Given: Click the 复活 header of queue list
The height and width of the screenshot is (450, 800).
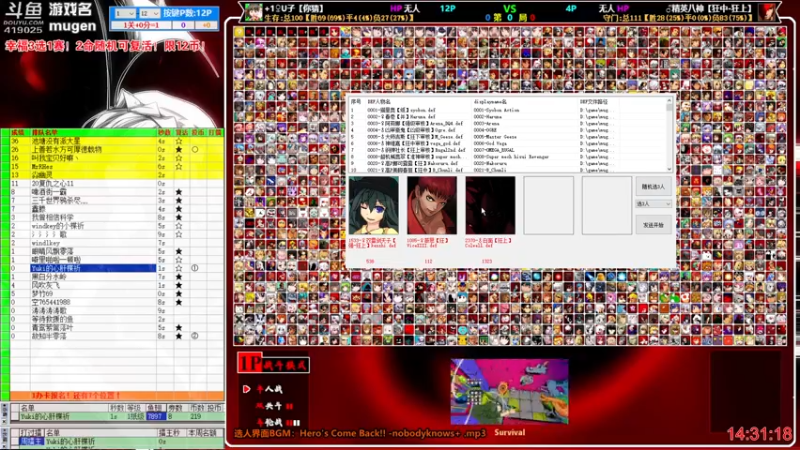Looking at the screenshot, I should 182,133.
